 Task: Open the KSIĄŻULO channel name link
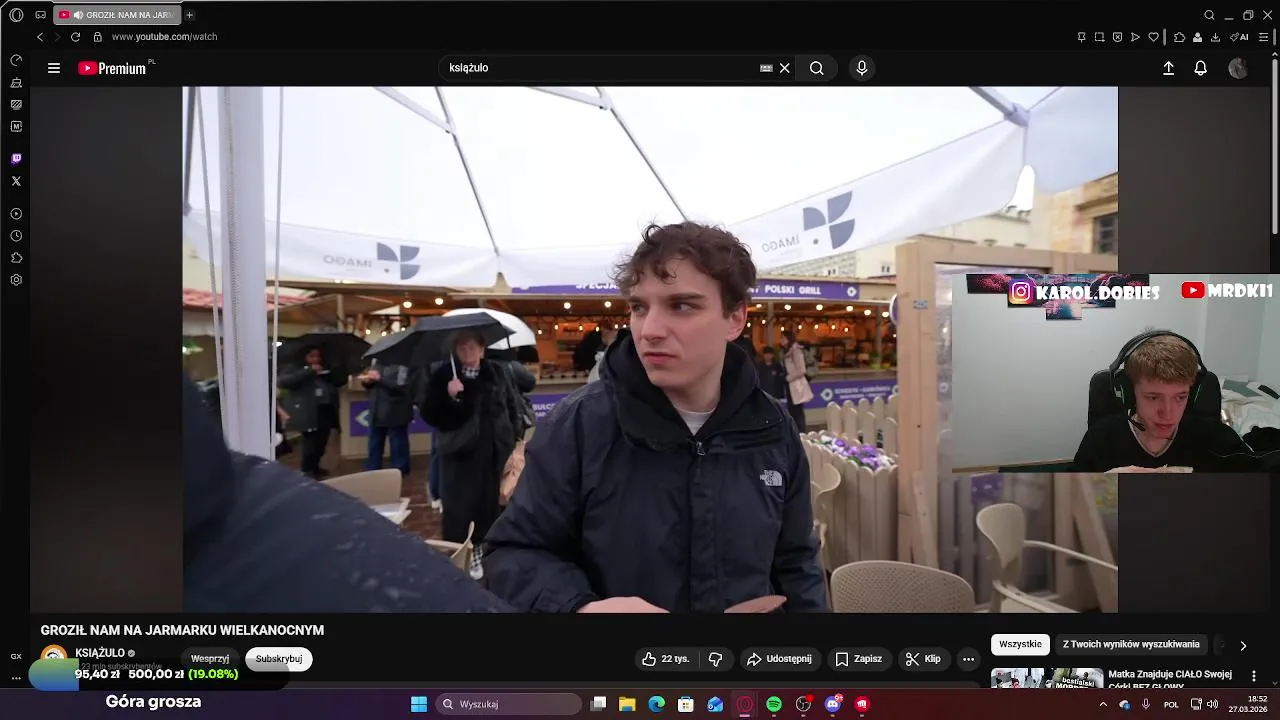point(100,653)
